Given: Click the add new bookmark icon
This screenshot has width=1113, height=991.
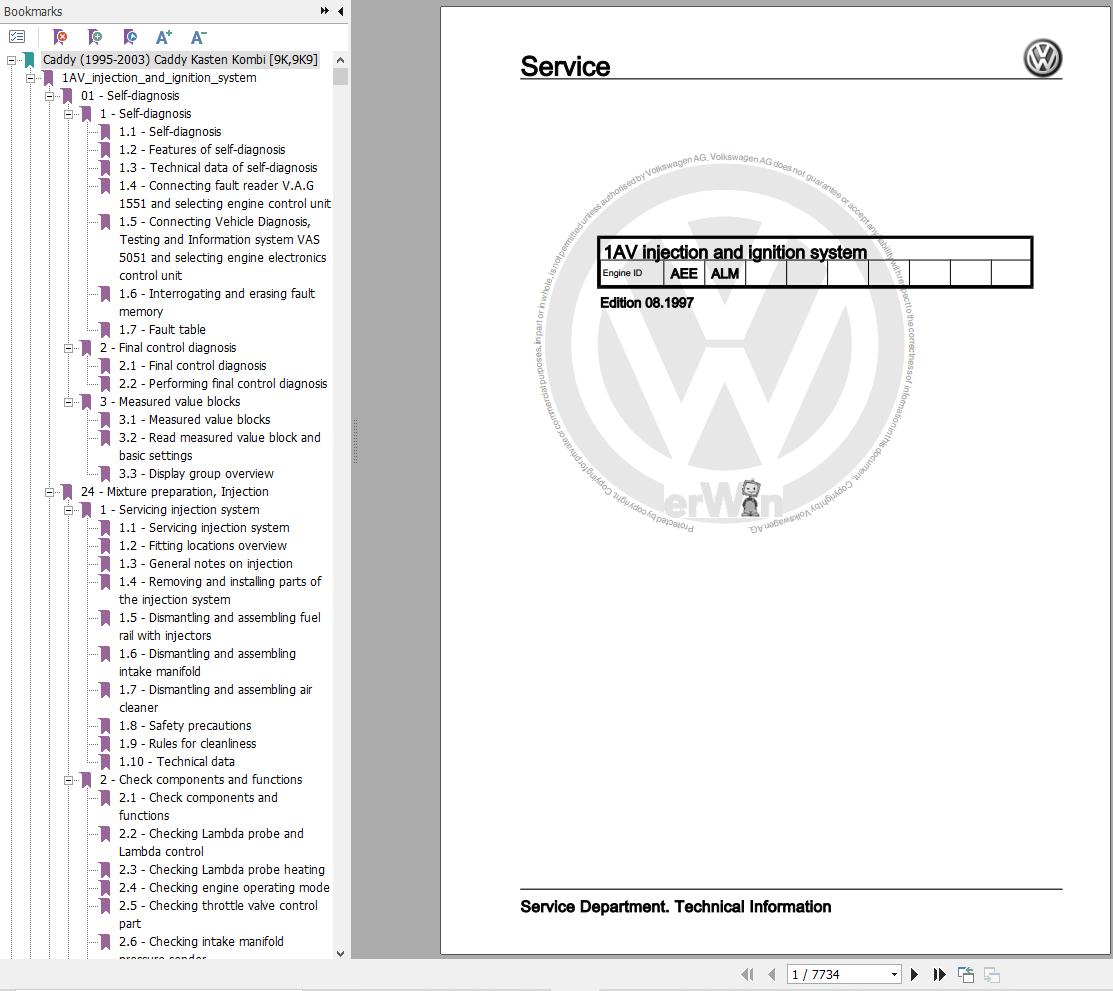Looking at the screenshot, I should point(94,36).
